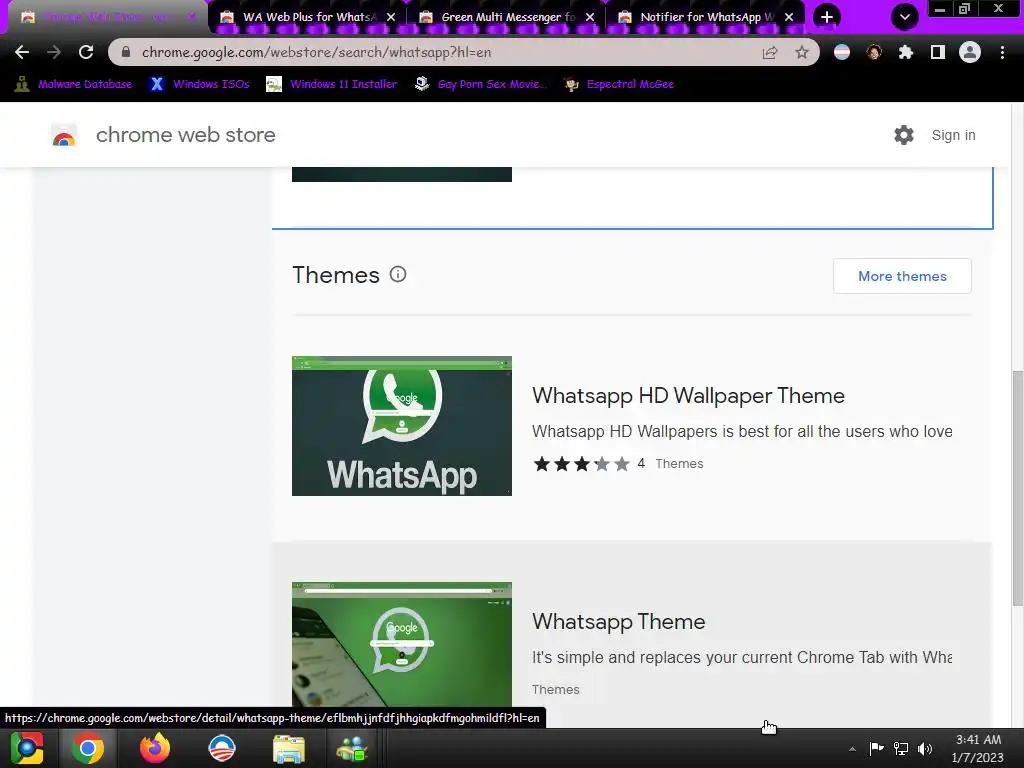Open the Espectral McGee bookmark
Viewport: 1024px width, 768px height.
click(x=620, y=84)
